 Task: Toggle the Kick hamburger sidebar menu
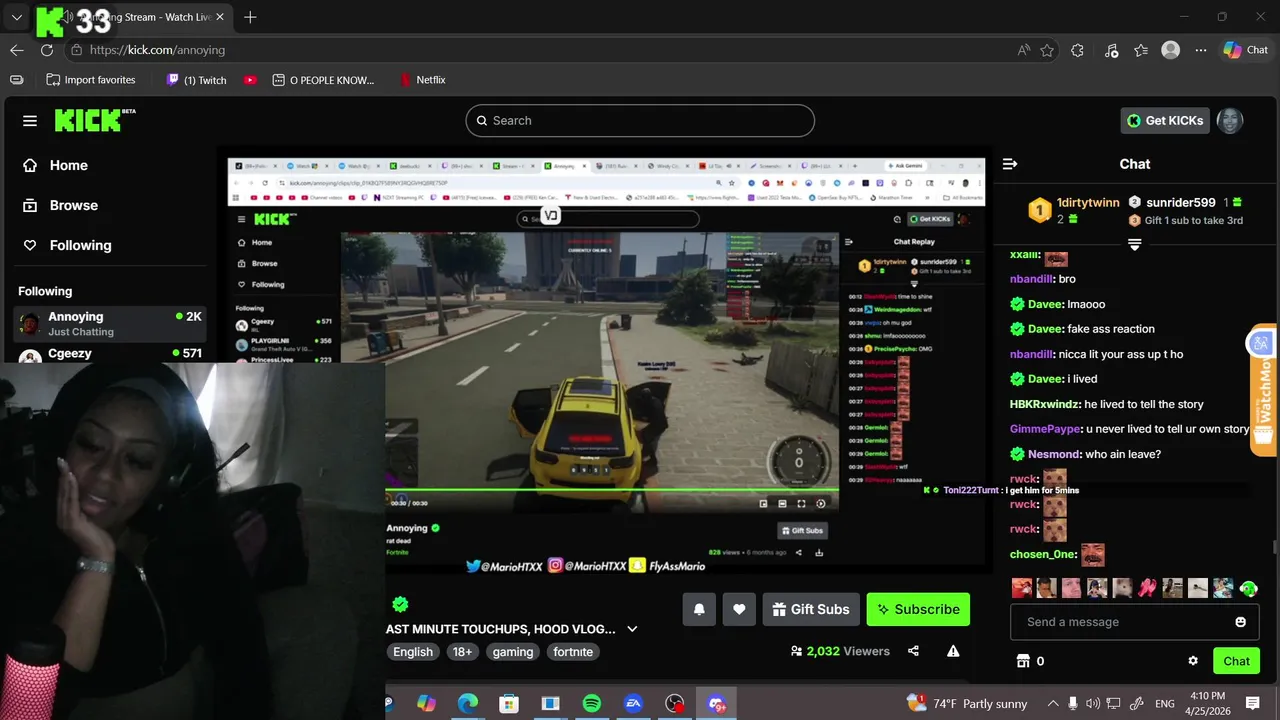point(30,121)
